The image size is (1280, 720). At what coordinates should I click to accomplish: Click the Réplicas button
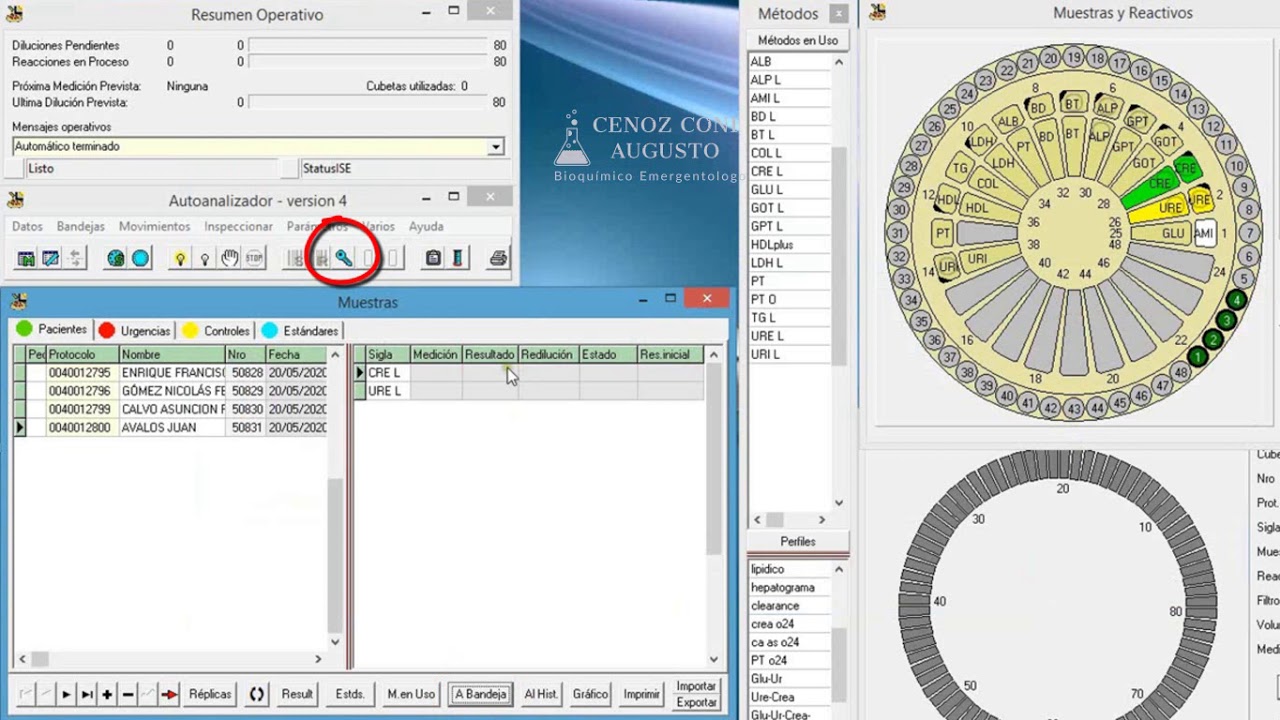coord(210,694)
